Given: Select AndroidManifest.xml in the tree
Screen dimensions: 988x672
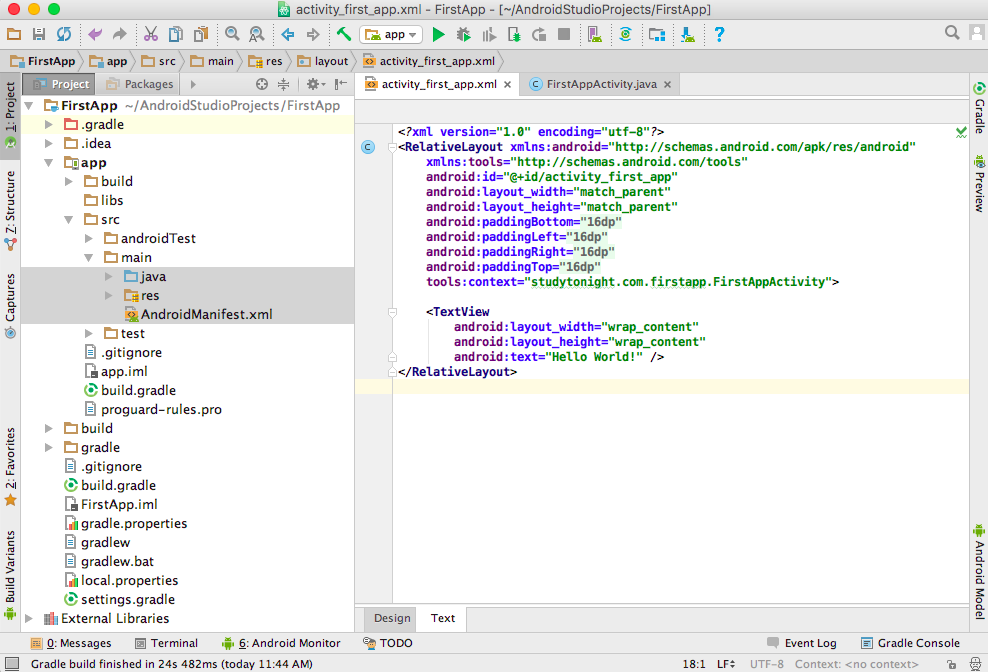Looking at the screenshot, I should (x=198, y=315).
